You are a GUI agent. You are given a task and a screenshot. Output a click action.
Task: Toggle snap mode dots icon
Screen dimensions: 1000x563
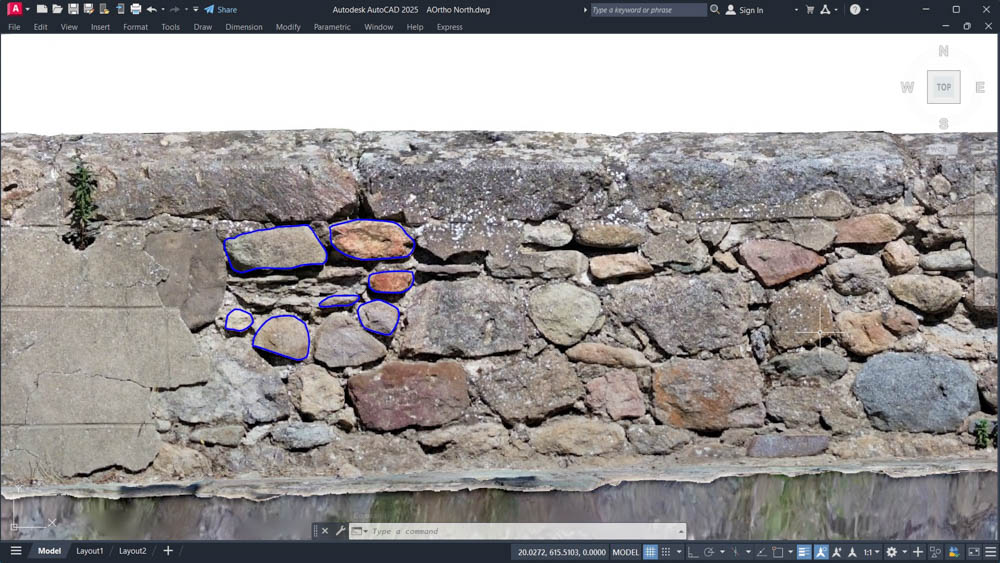(x=666, y=552)
